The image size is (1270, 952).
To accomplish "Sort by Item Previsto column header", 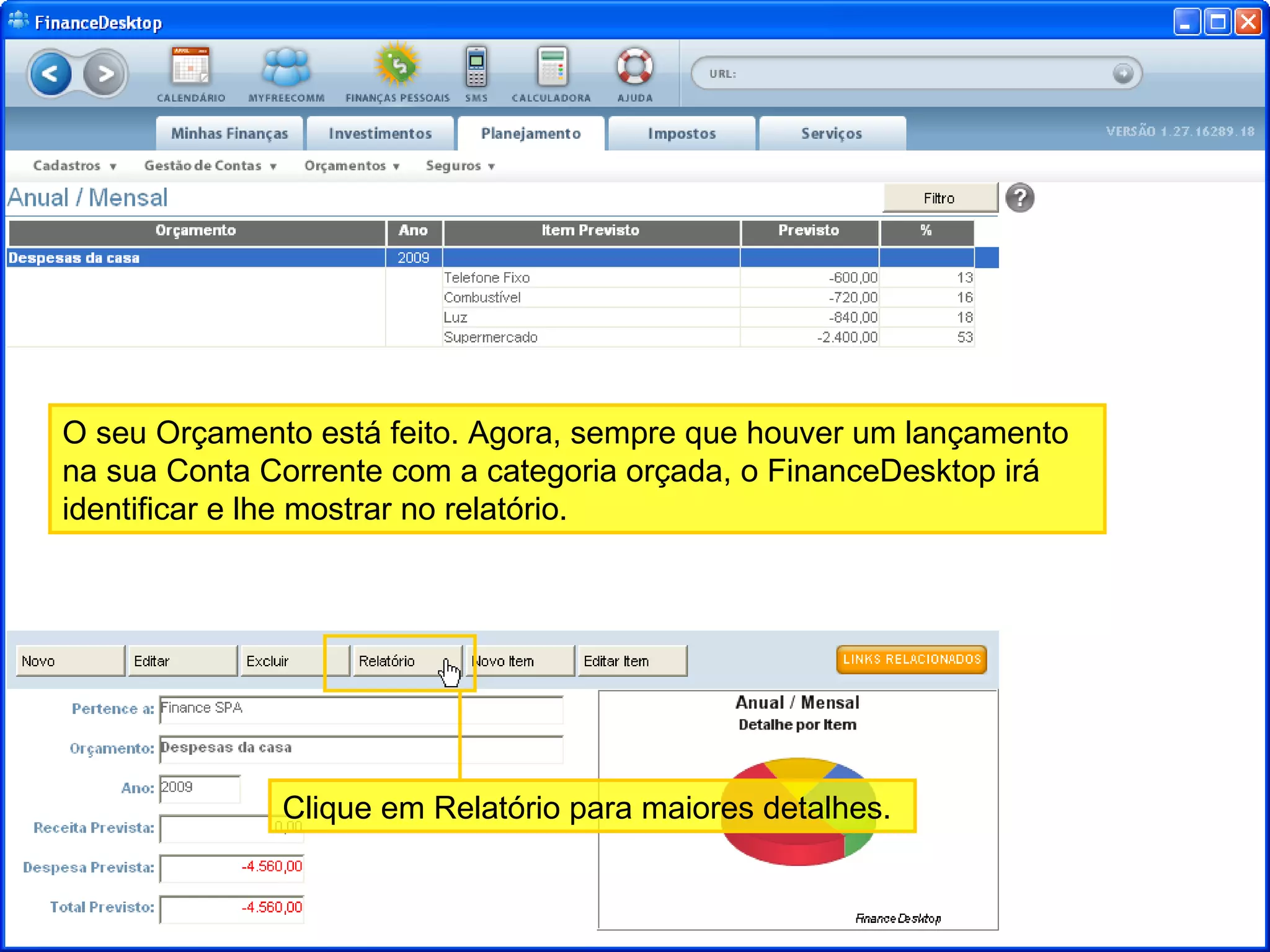I will coord(592,232).
